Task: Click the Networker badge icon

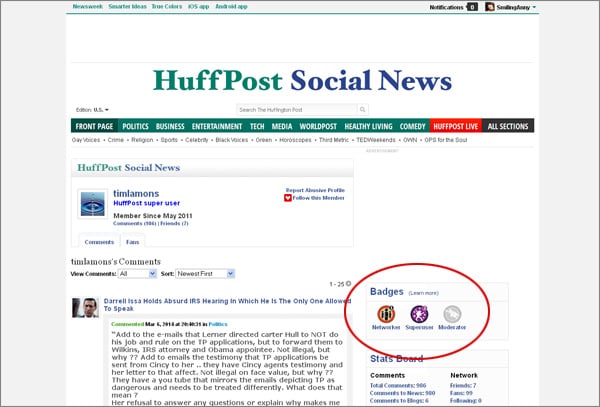Action: click(x=386, y=314)
